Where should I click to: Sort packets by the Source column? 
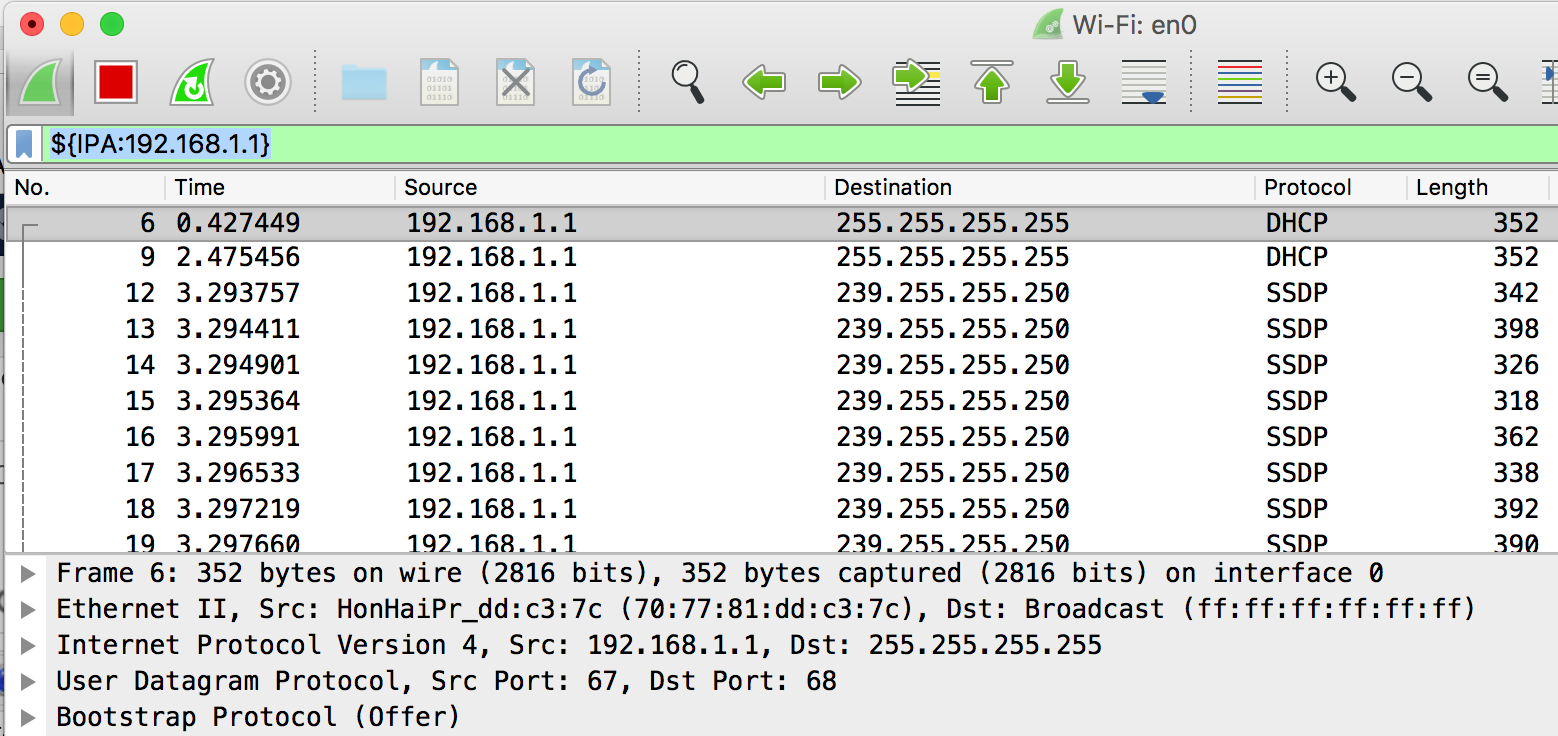coord(441,188)
